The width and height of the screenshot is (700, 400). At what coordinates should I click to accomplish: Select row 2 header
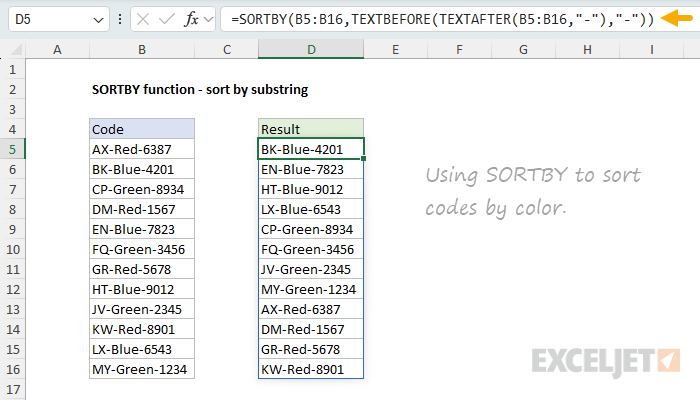[x=12, y=89]
